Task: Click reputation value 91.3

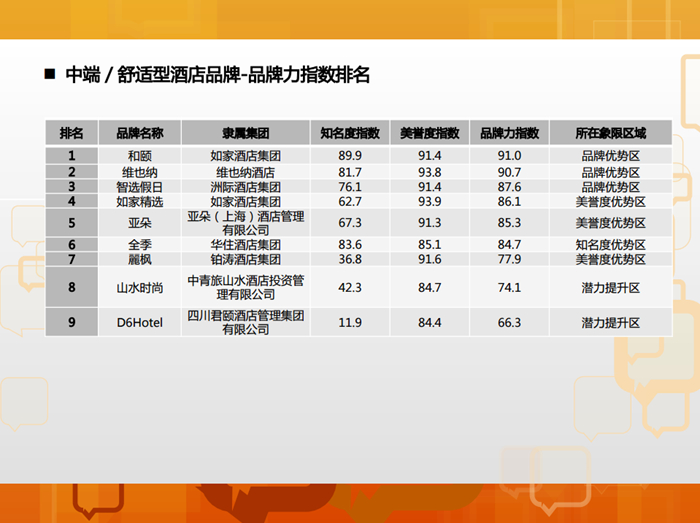Action: point(429,223)
